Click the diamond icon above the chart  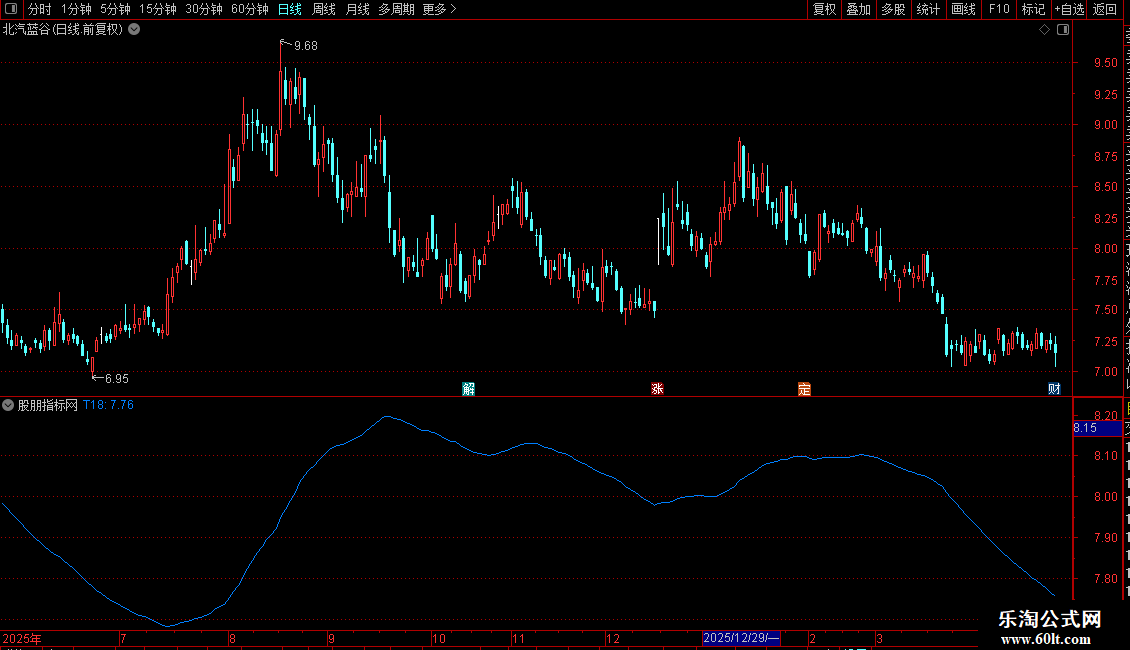(1044, 30)
